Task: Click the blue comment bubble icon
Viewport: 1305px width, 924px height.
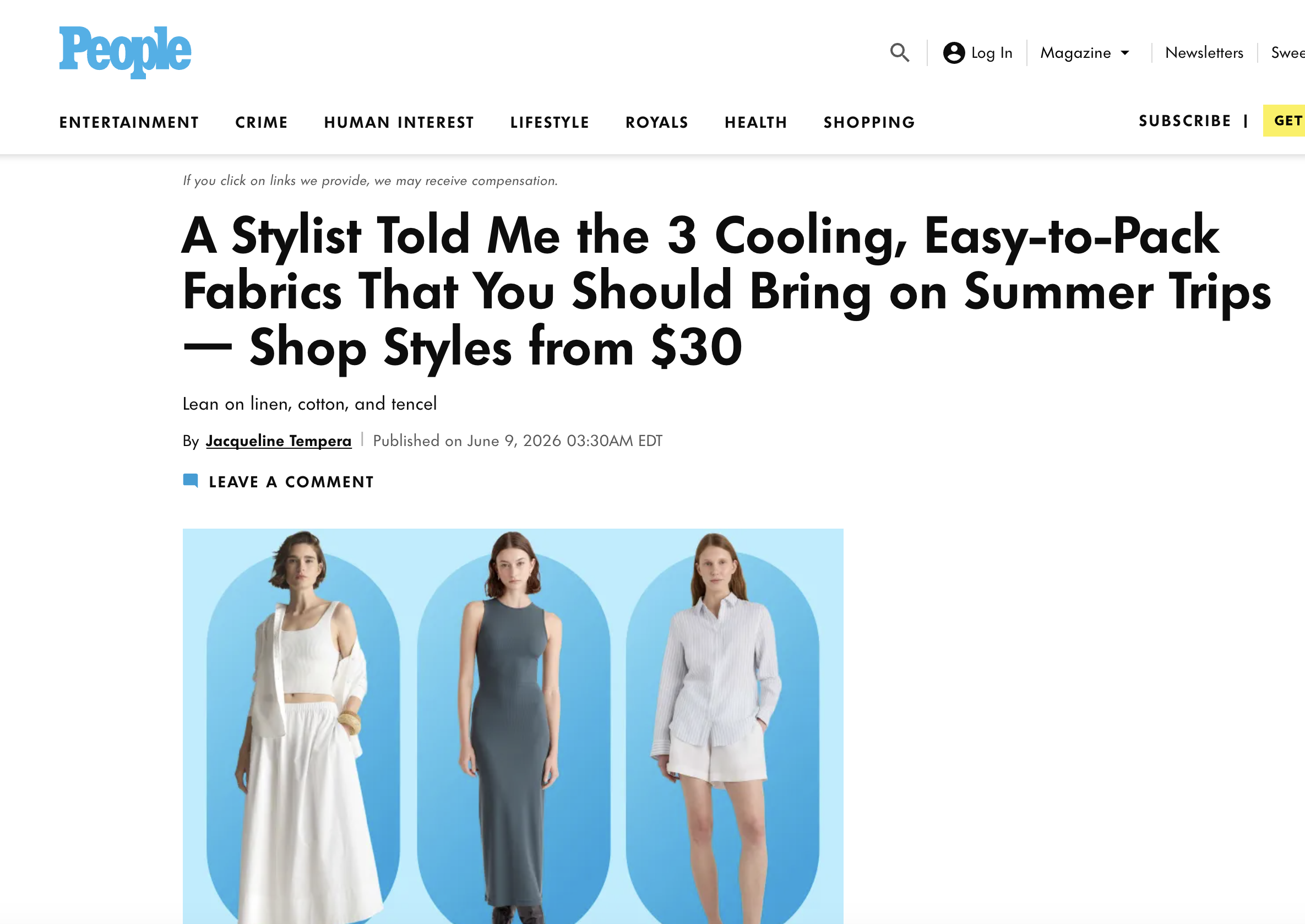Action: (x=191, y=481)
